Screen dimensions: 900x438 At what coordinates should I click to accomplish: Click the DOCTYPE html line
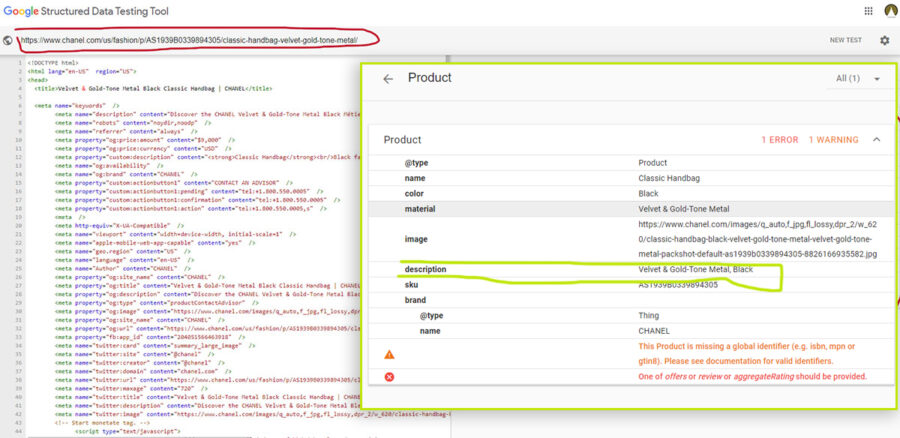click(53, 62)
